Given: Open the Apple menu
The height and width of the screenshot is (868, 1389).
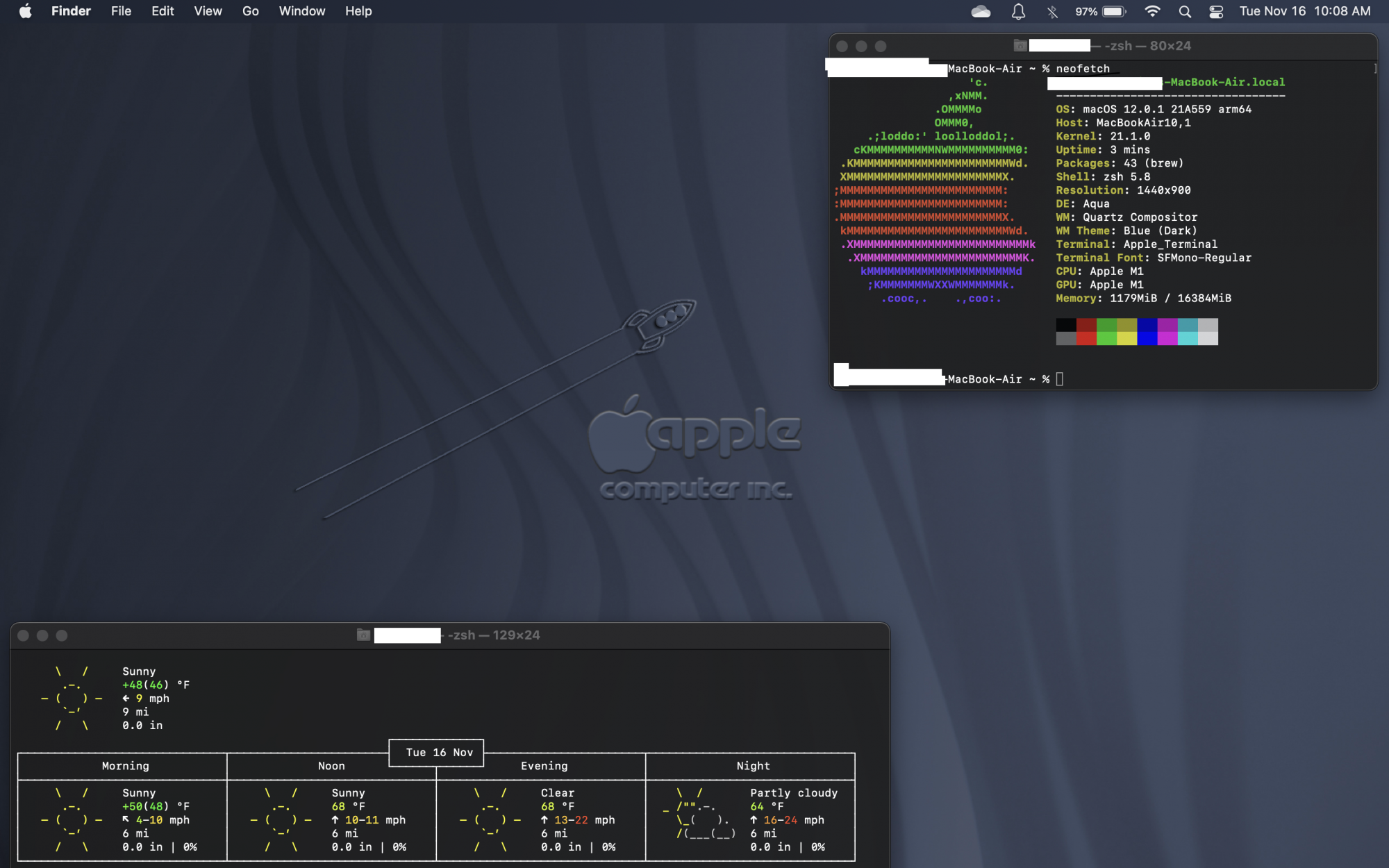Looking at the screenshot, I should tap(25, 11).
